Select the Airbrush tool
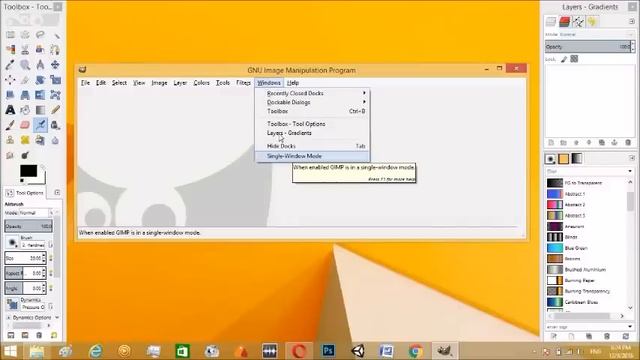 40,125
